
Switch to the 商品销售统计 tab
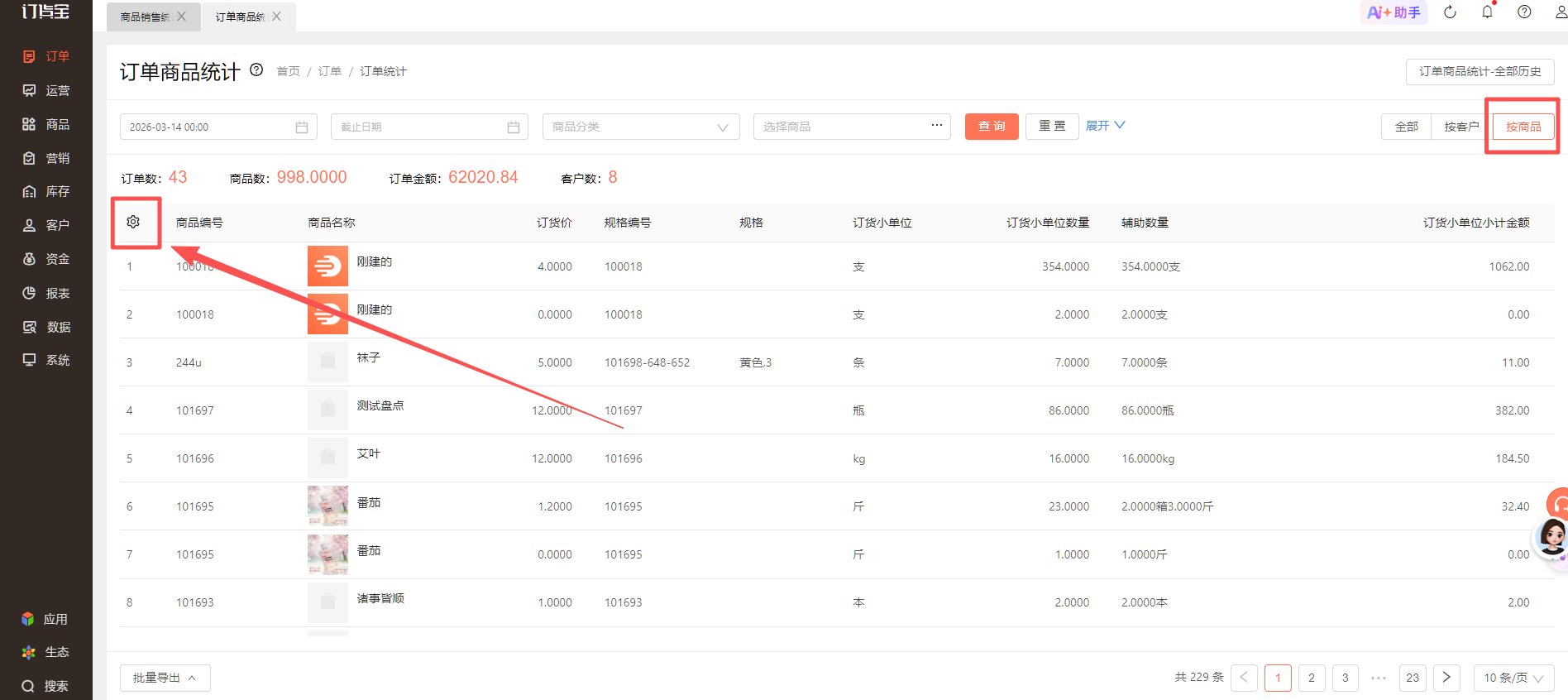[145, 17]
